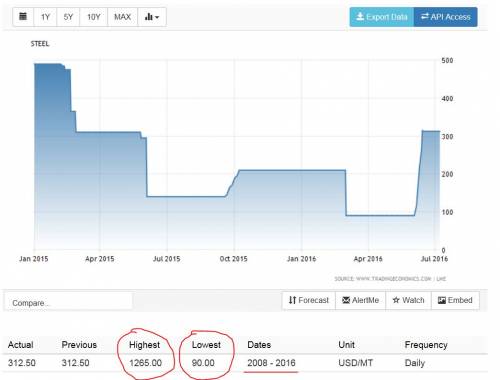This screenshot has height=380, width=500.
Task: Click the Frequency value Daily
Action: point(415,363)
